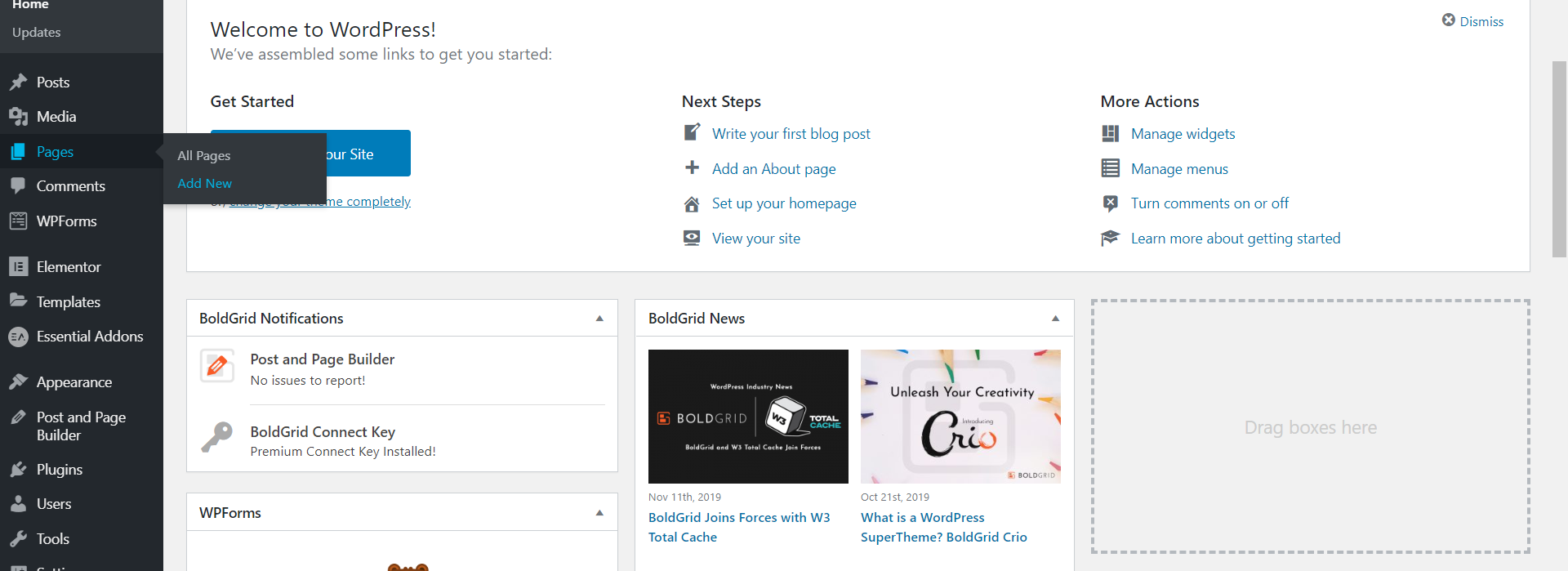
Task: Click the Post and Page Builder notification icon
Action: click(x=217, y=365)
